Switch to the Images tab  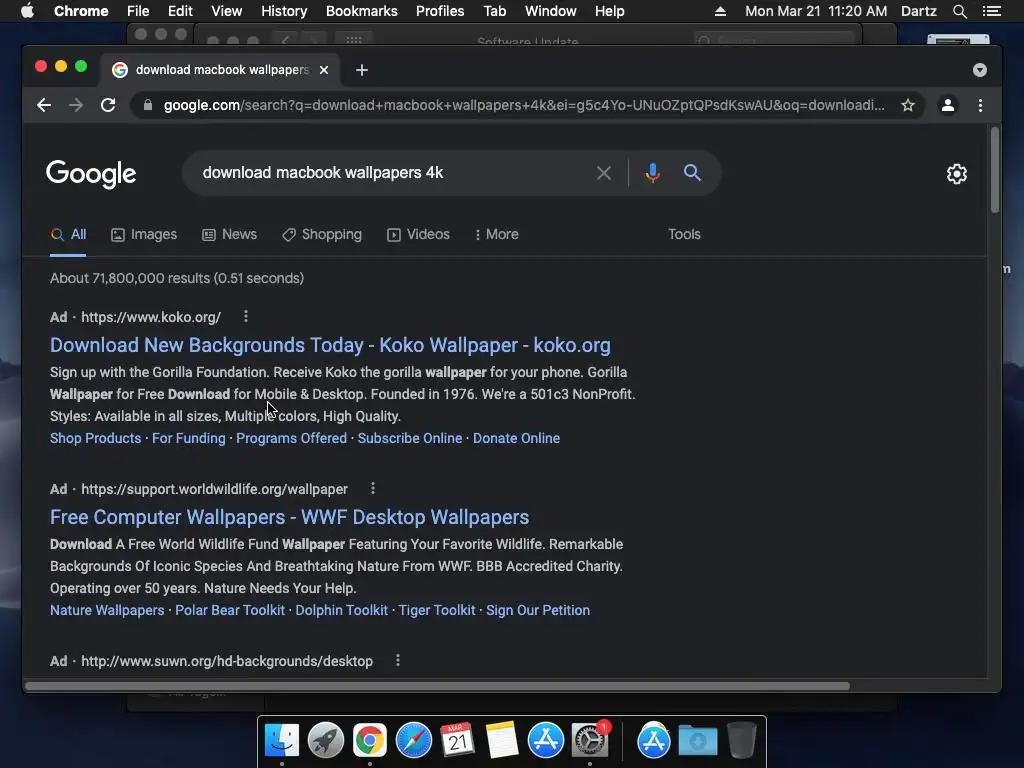[x=144, y=234]
